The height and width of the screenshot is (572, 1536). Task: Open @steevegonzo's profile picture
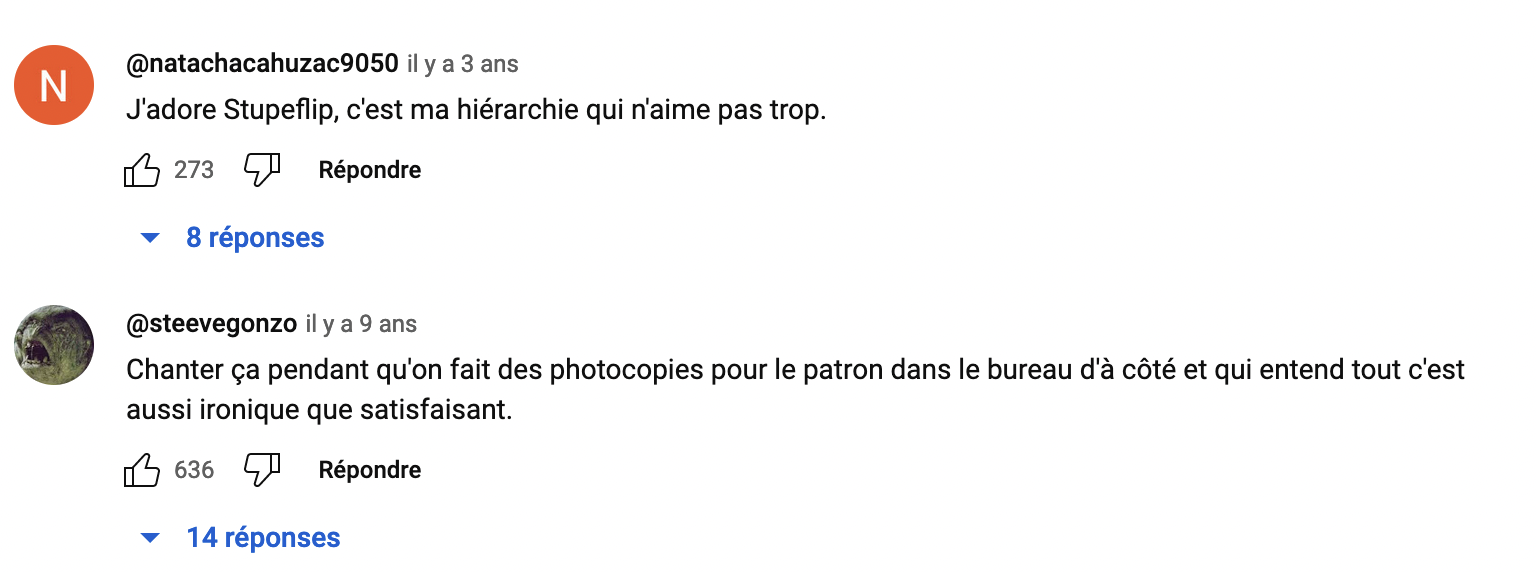(54, 345)
